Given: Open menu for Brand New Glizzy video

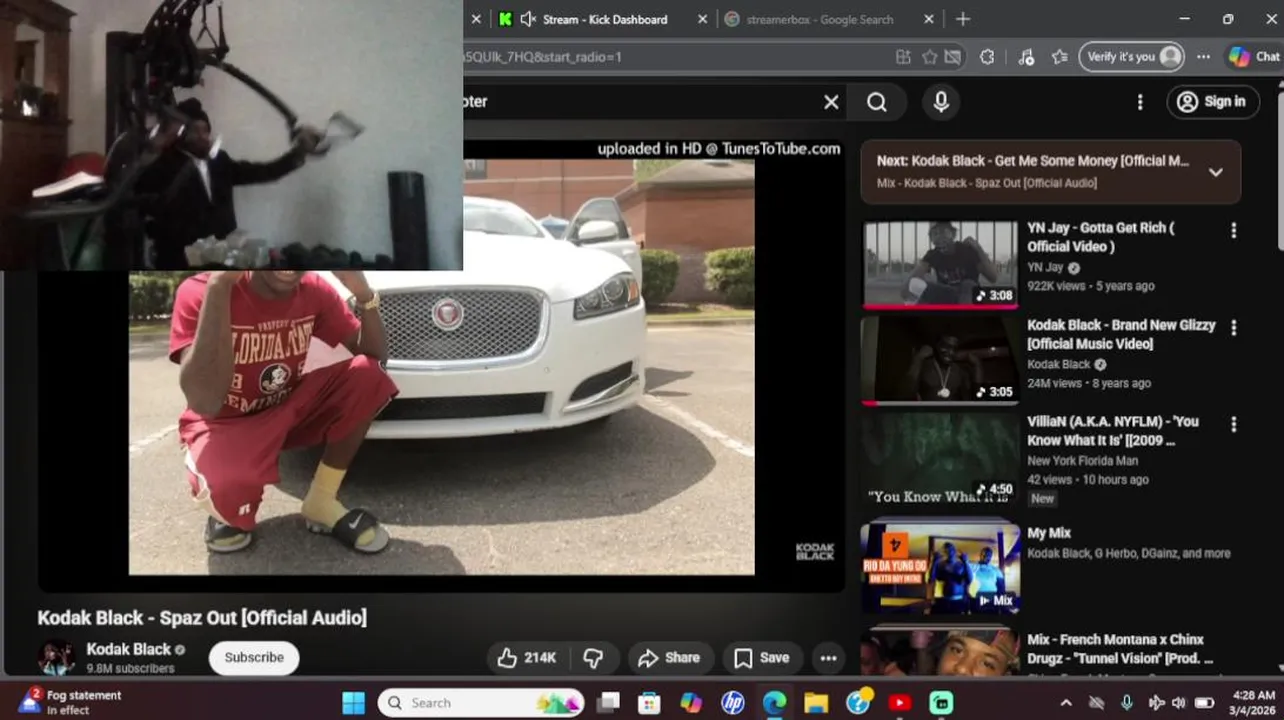Looking at the screenshot, I should pyautogui.click(x=1233, y=328).
